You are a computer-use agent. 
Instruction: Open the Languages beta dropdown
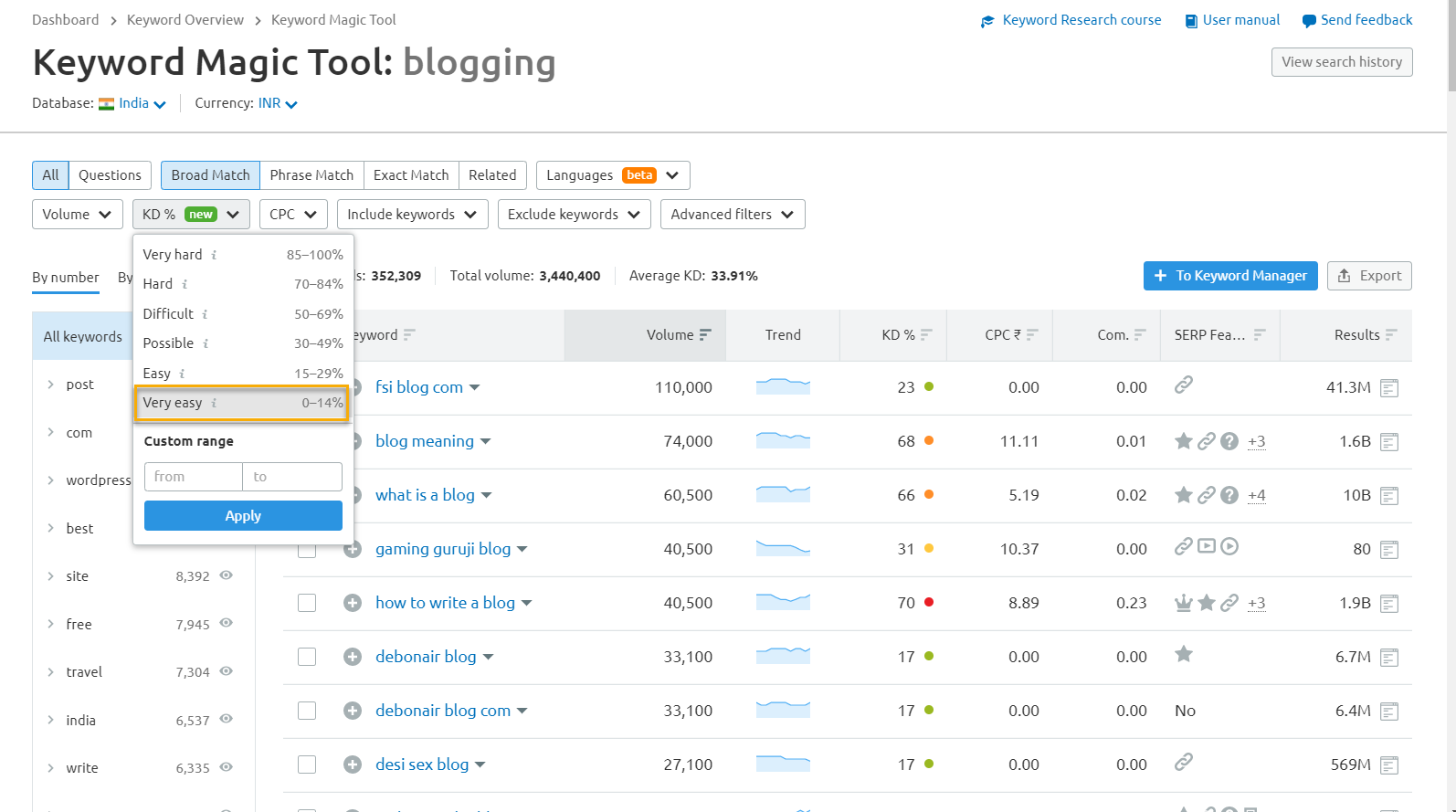pos(613,175)
